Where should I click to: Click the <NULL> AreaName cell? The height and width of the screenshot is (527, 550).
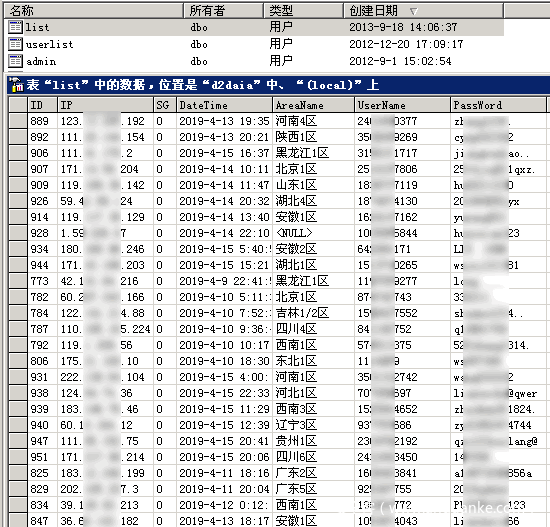coord(313,233)
